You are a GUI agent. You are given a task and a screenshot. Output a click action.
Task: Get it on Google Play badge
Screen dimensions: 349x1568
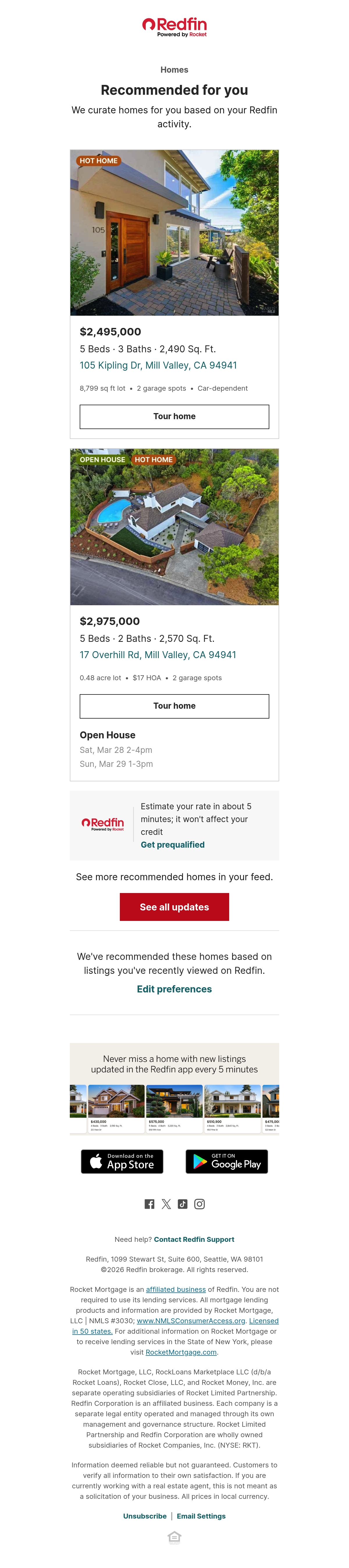point(227,1161)
